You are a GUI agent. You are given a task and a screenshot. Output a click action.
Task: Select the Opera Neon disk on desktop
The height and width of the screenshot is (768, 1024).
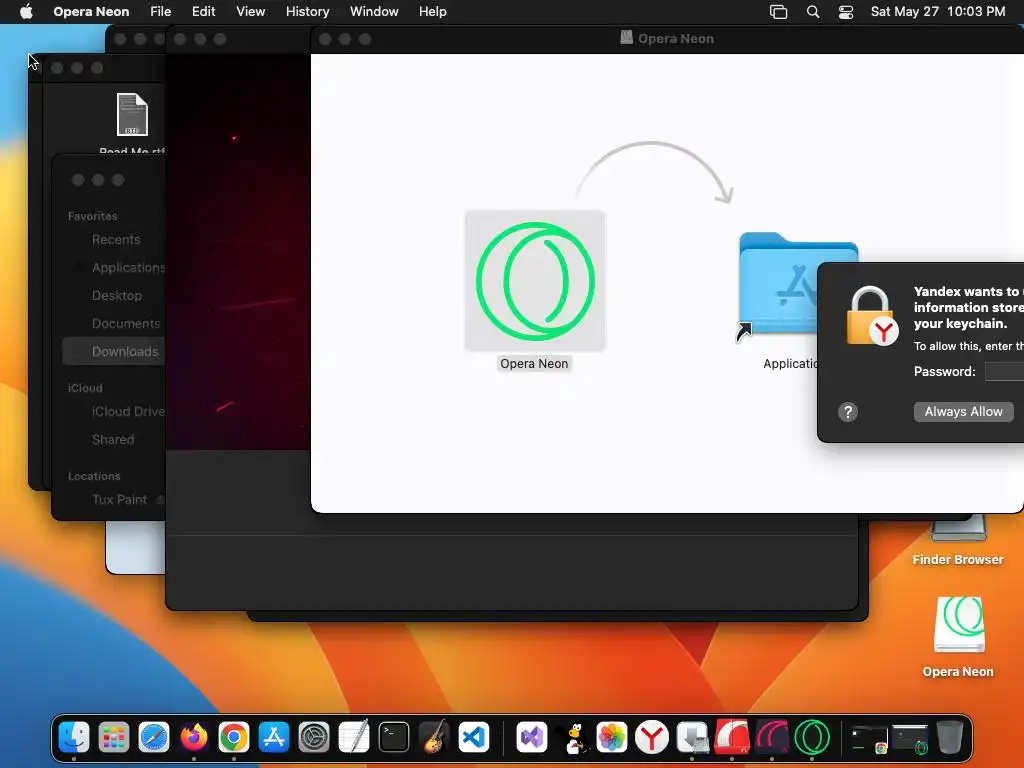tap(959, 624)
